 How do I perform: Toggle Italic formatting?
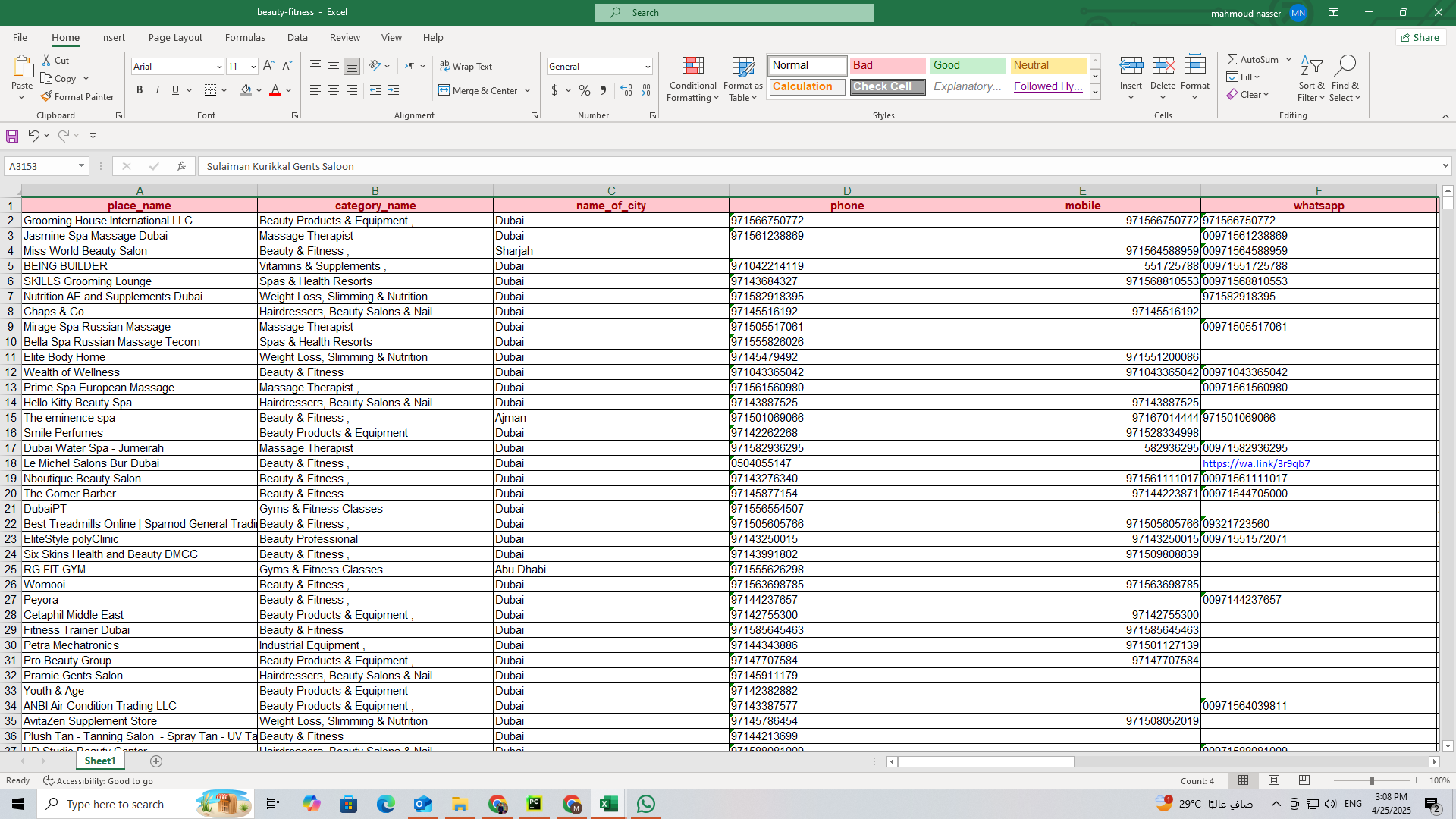[x=157, y=90]
